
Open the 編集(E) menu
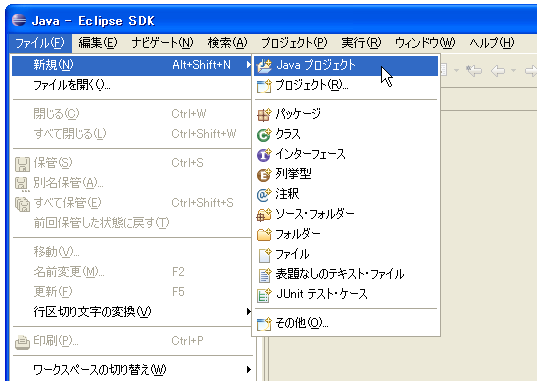click(98, 43)
